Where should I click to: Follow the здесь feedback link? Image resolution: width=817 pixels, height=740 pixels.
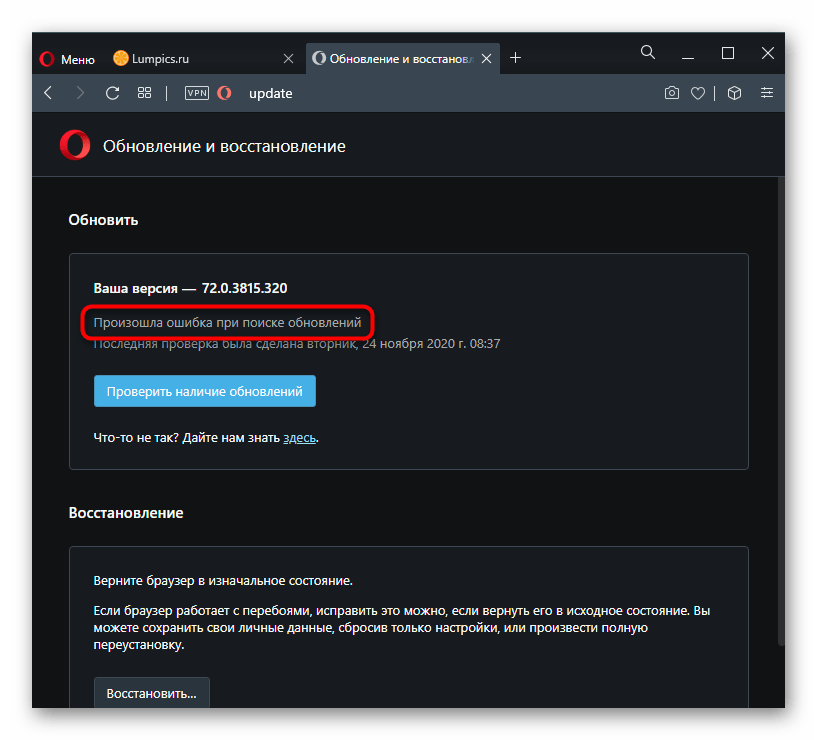pos(300,437)
